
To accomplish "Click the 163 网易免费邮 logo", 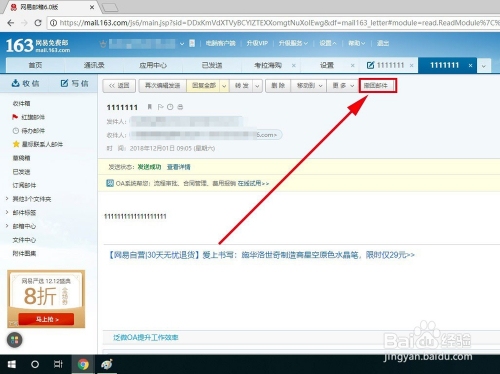I will [38, 46].
